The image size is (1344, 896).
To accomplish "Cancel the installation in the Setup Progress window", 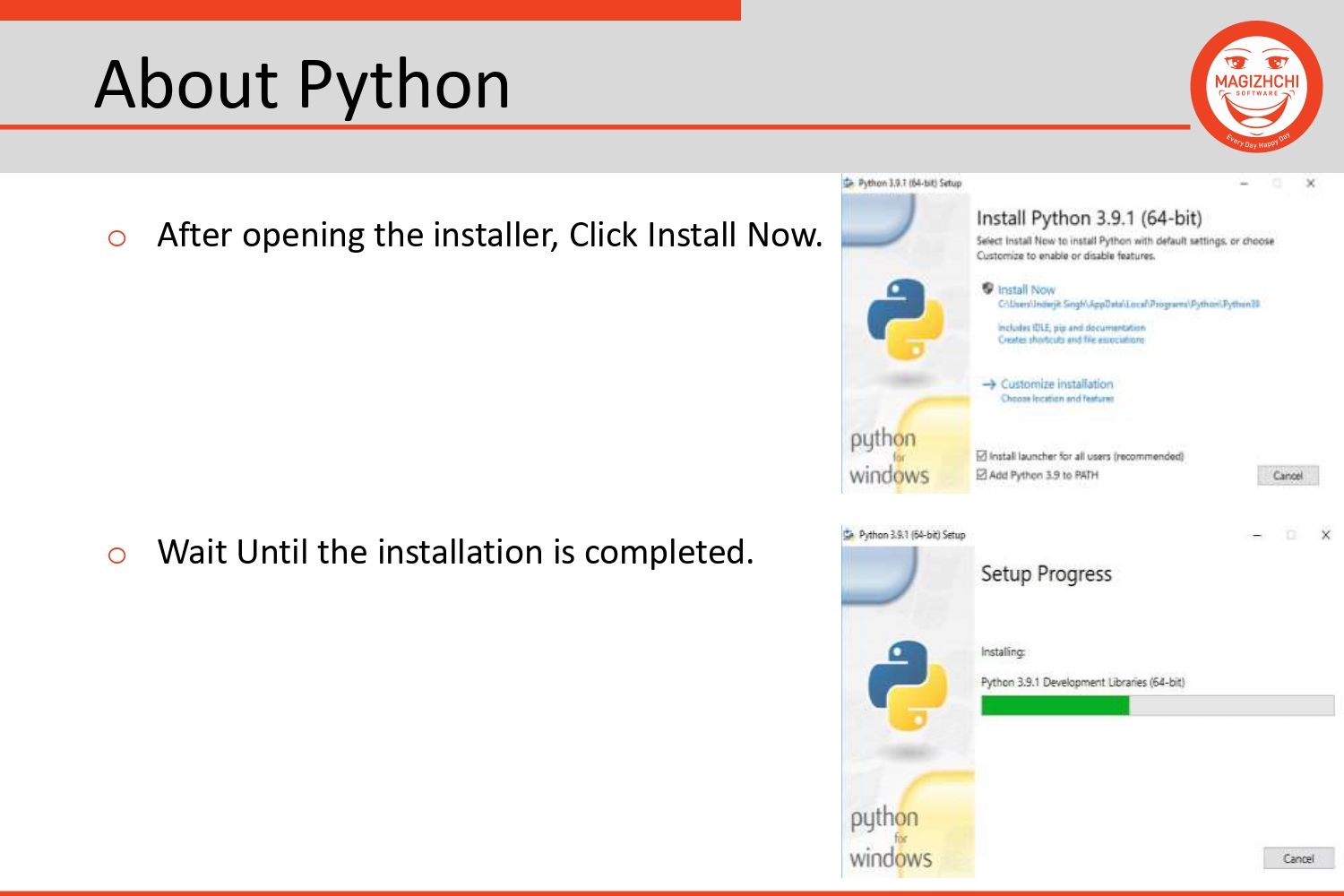I will click(x=1298, y=858).
